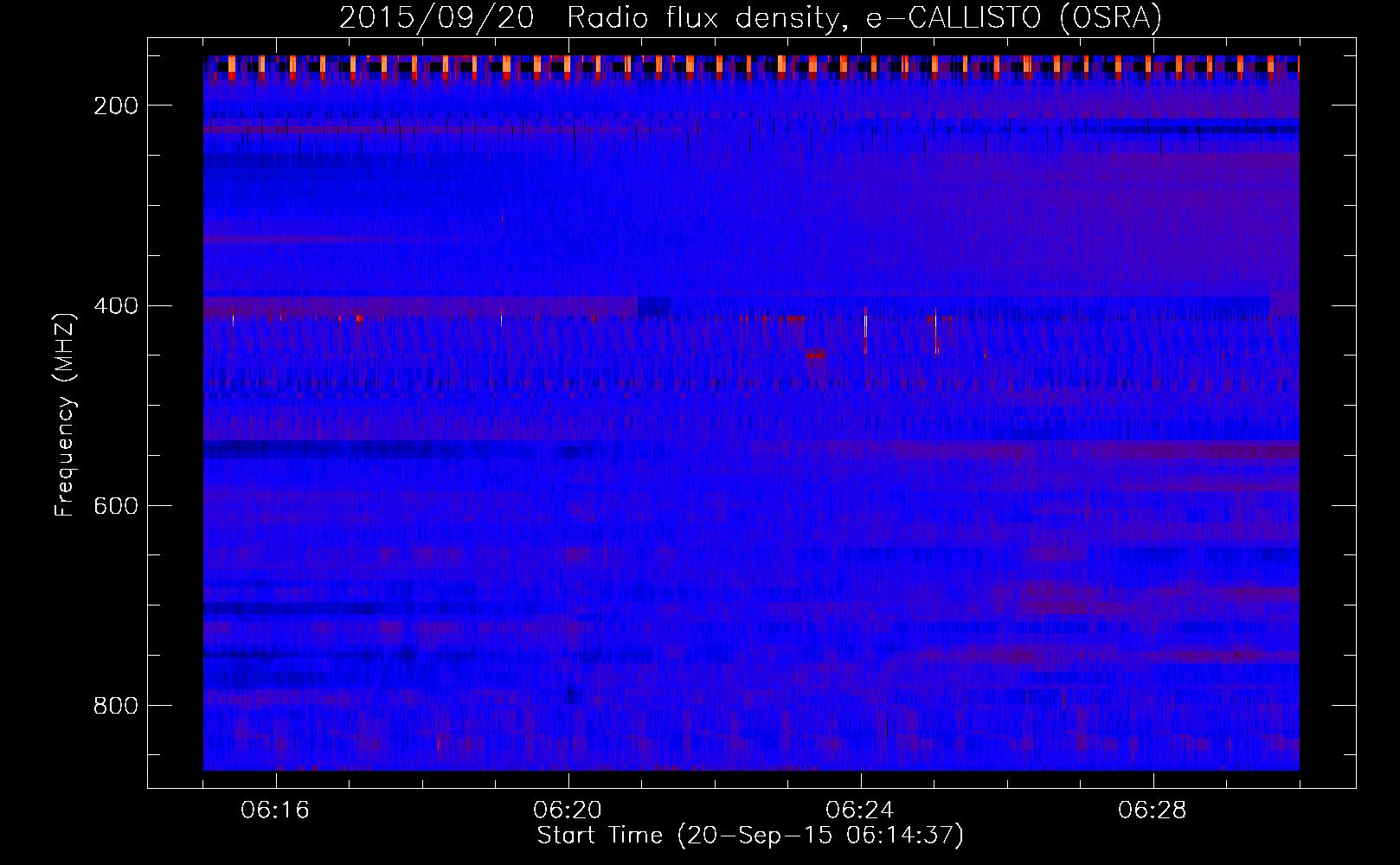Click the 06:16 time tick label
The width and height of the screenshot is (1400, 865).
click(x=275, y=811)
